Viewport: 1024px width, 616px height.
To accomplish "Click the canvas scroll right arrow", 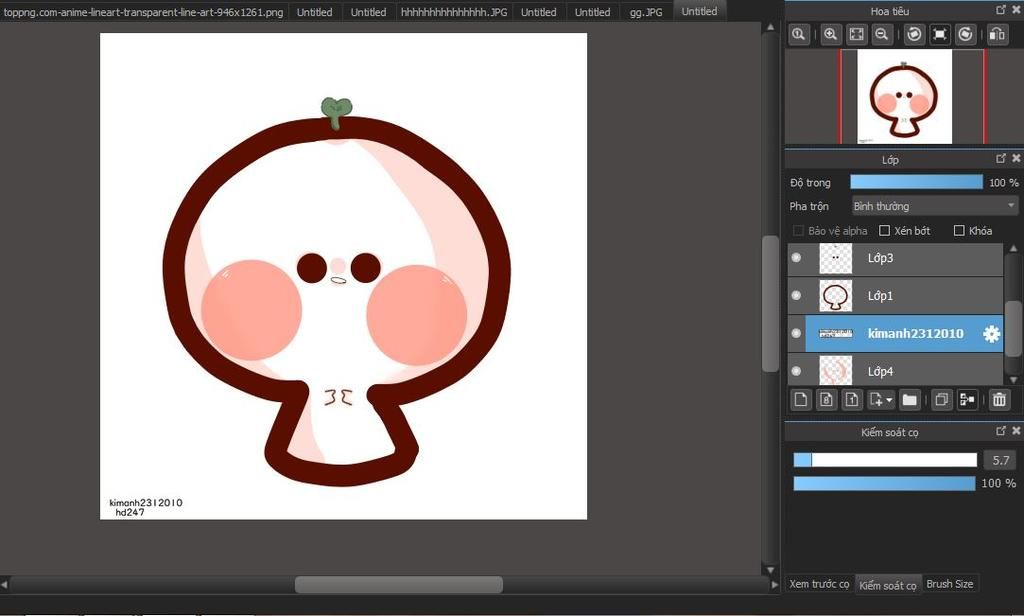I will click(x=775, y=584).
